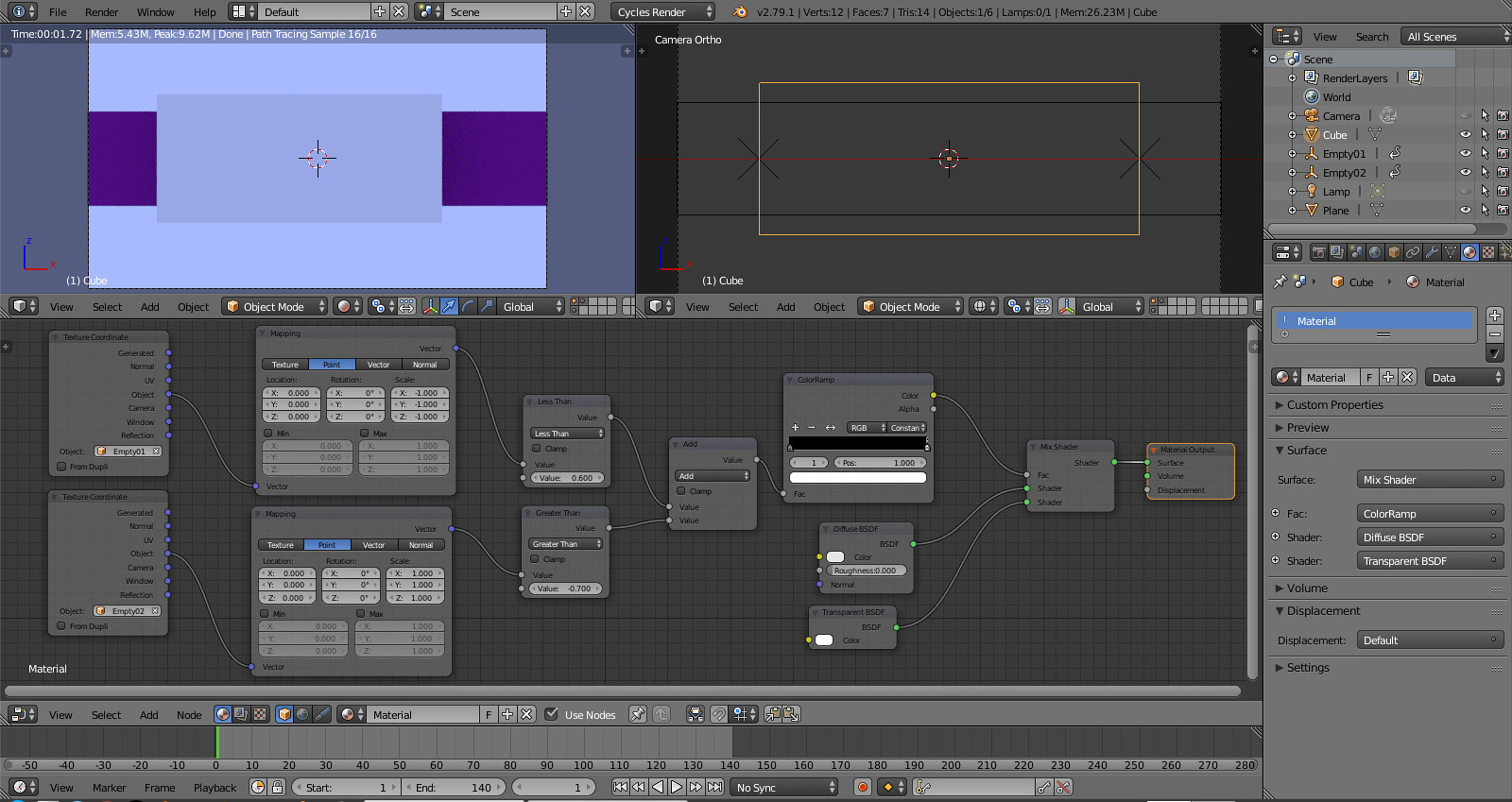Open the Texture properties checkerboard tab
The height and width of the screenshot is (802, 1512).
[x=1488, y=252]
